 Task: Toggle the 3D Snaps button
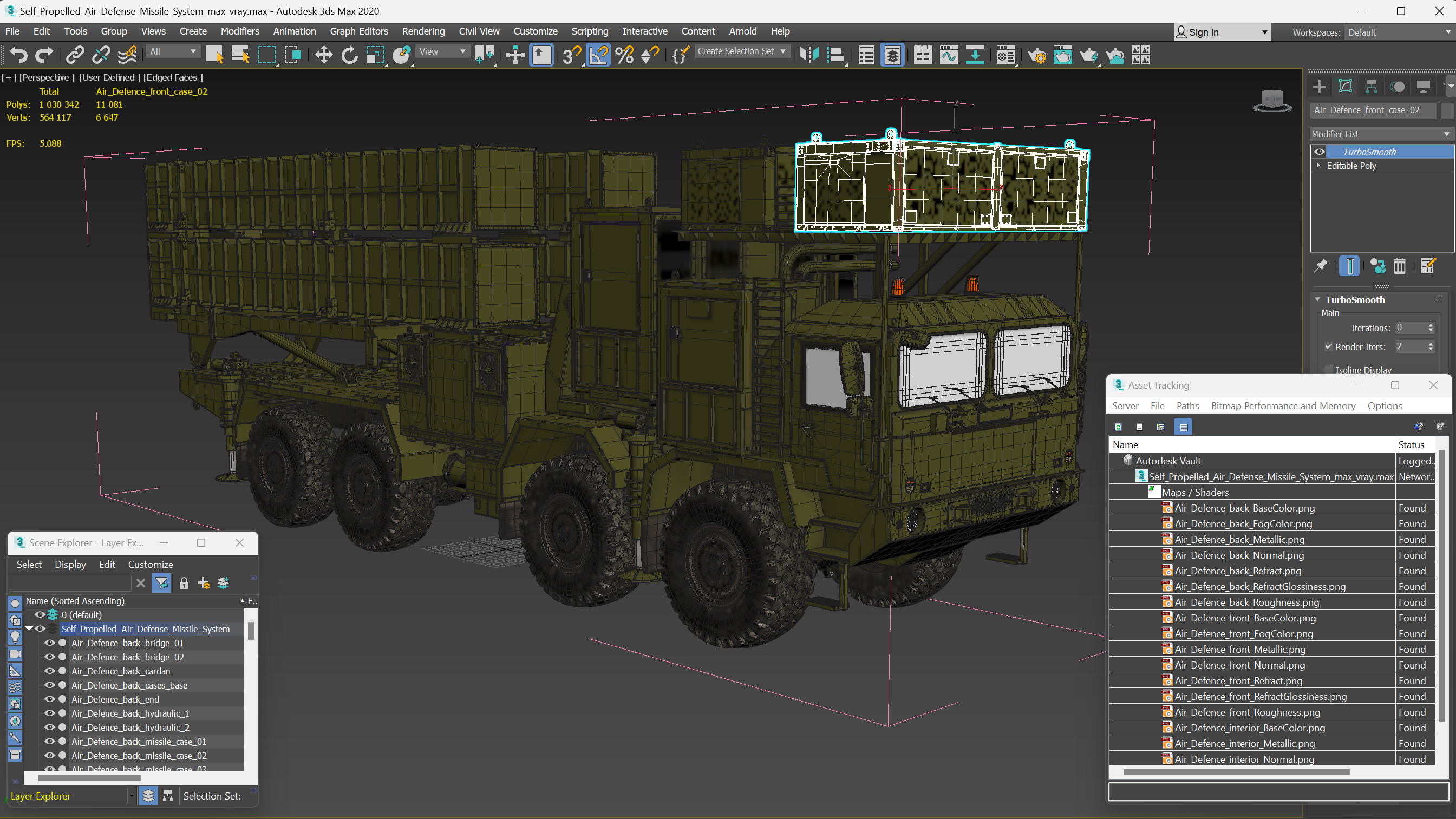pos(571,55)
